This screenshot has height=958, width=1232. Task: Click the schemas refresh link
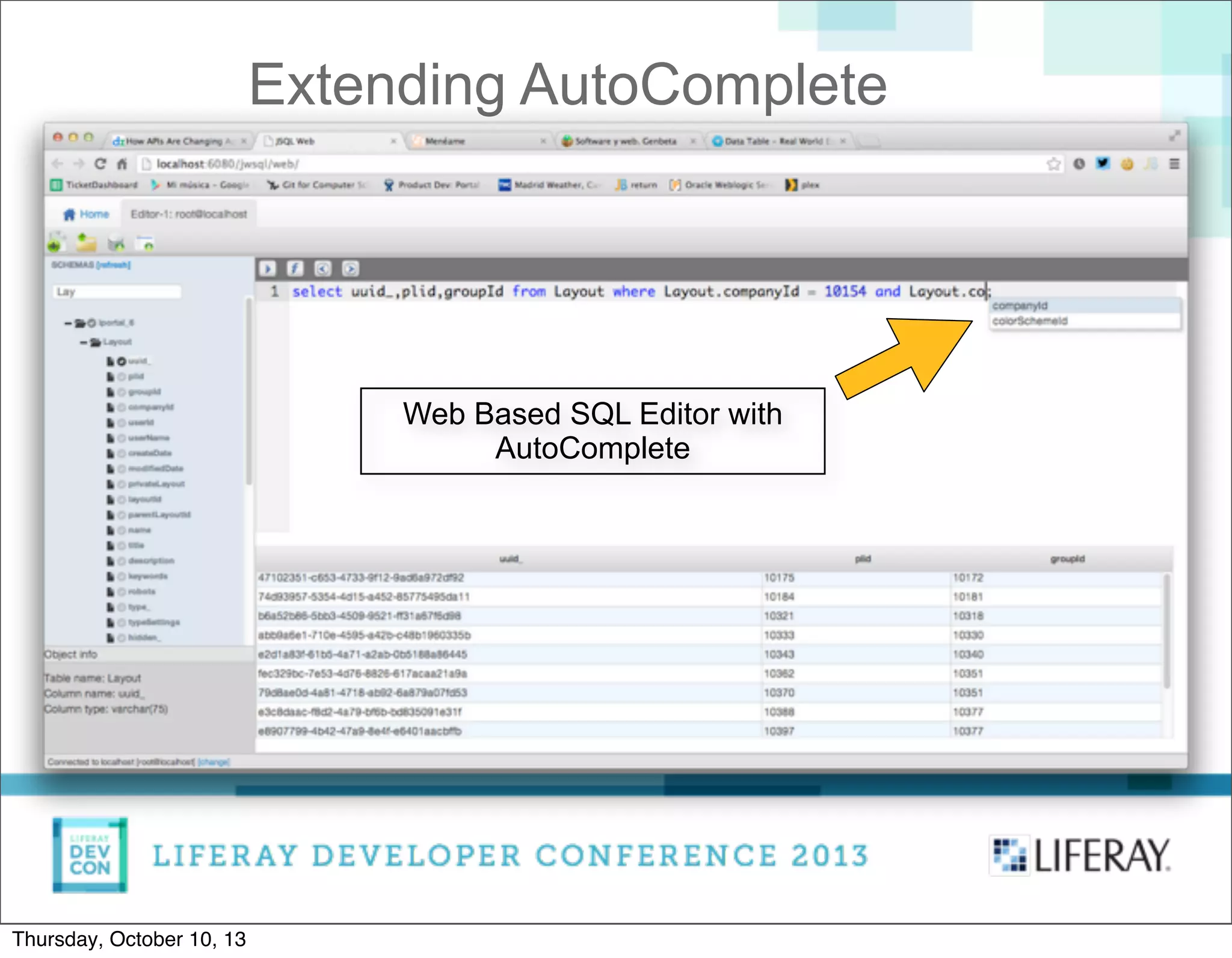[114, 265]
